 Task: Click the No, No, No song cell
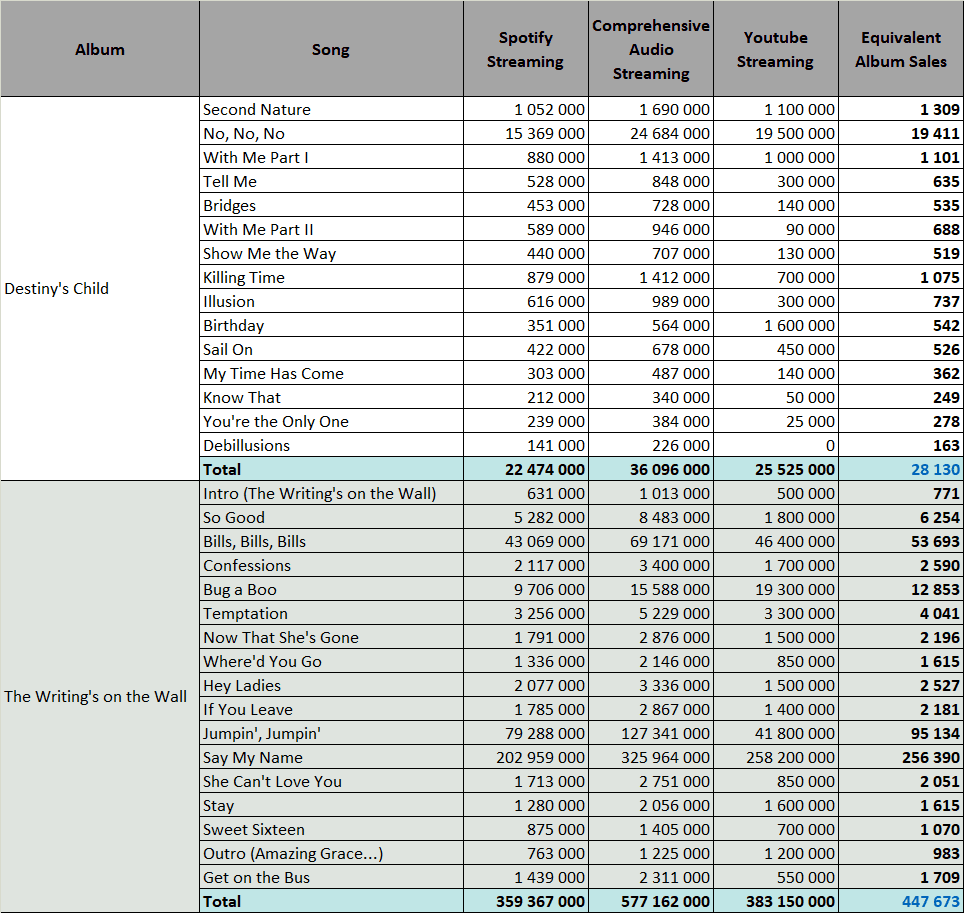point(331,133)
